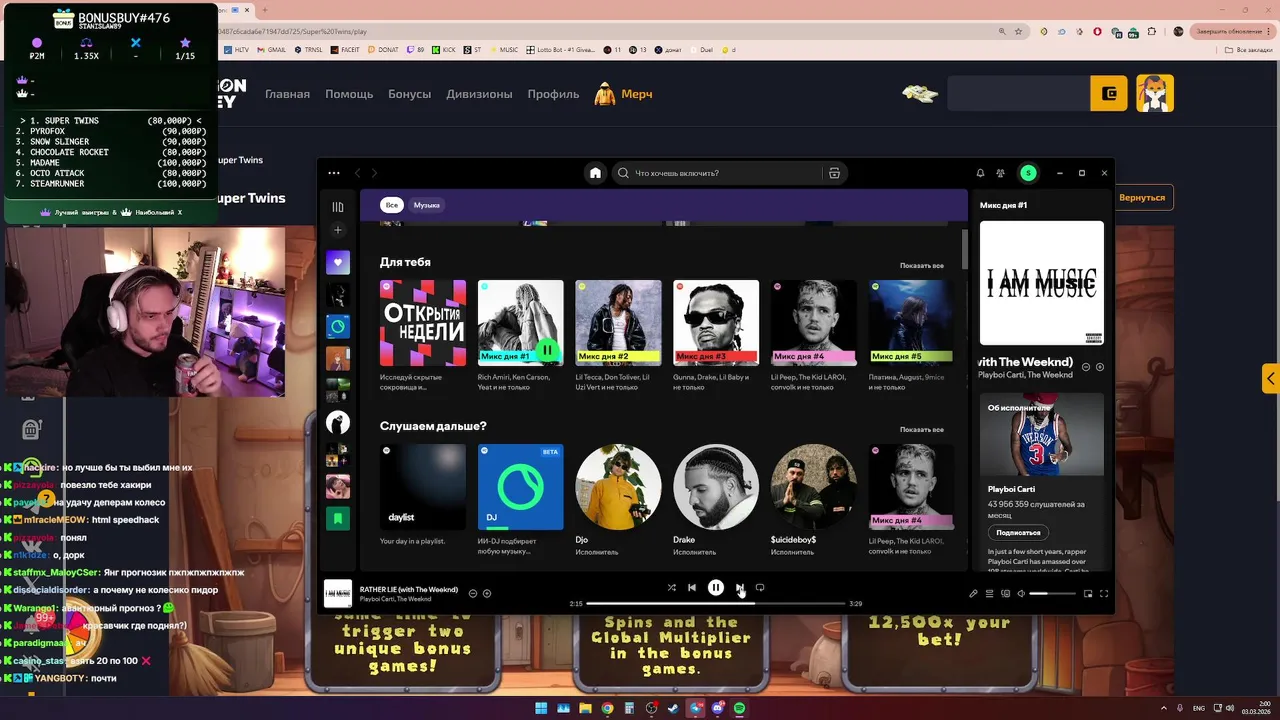The height and width of the screenshot is (720, 1280).
Task: Open Помощь in website navigation
Action: pos(349,94)
